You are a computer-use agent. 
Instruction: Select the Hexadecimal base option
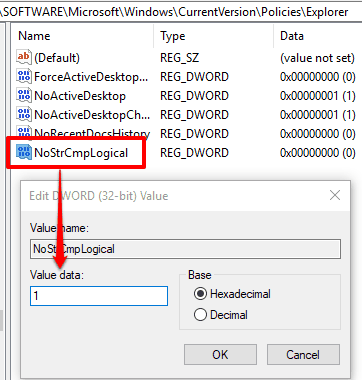[200, 294]
